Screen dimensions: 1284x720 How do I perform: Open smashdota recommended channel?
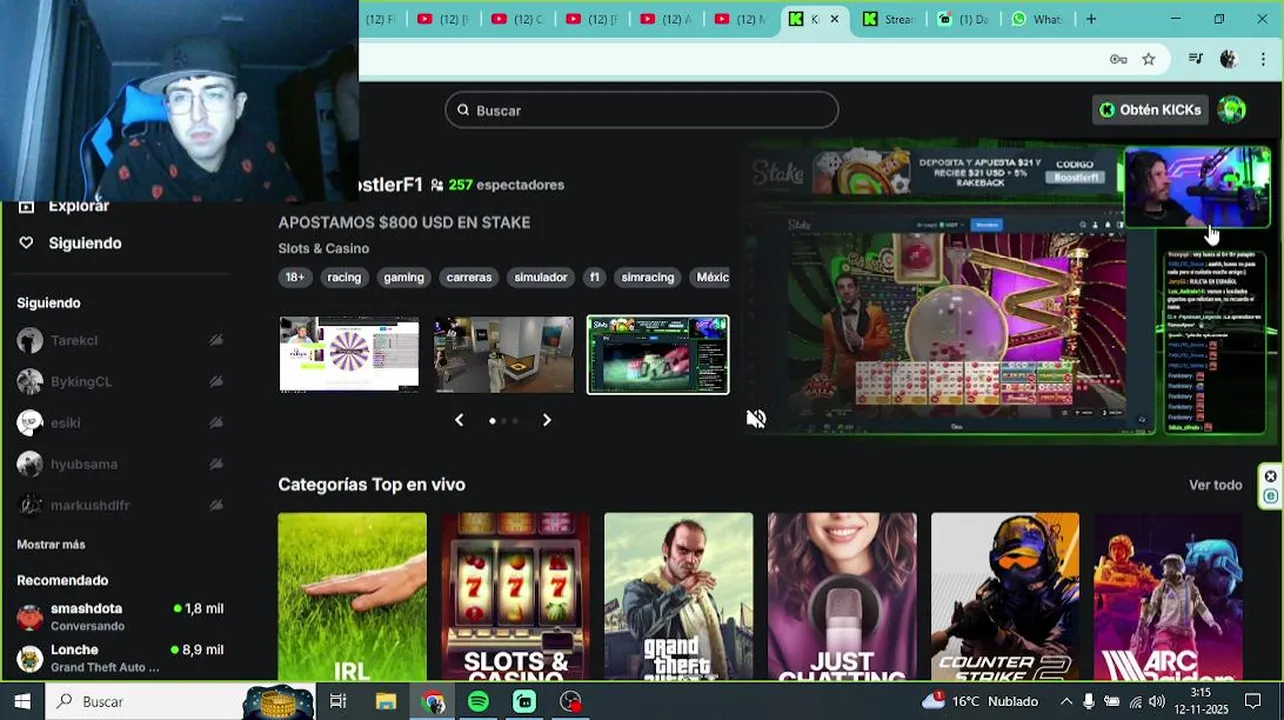point(120,616)
